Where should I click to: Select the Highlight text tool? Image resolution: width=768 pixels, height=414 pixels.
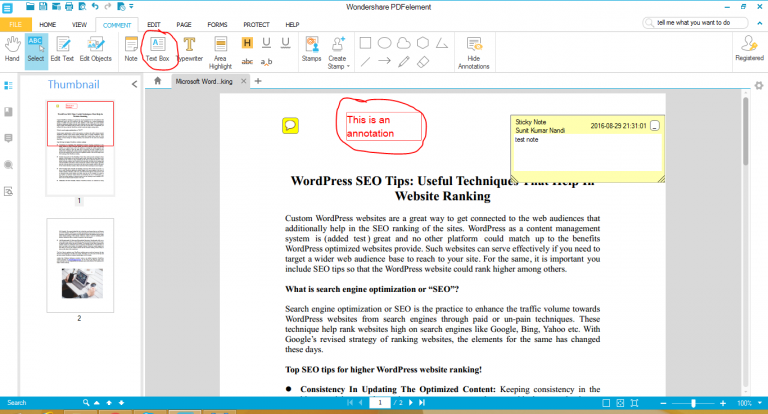pos(247,43)
